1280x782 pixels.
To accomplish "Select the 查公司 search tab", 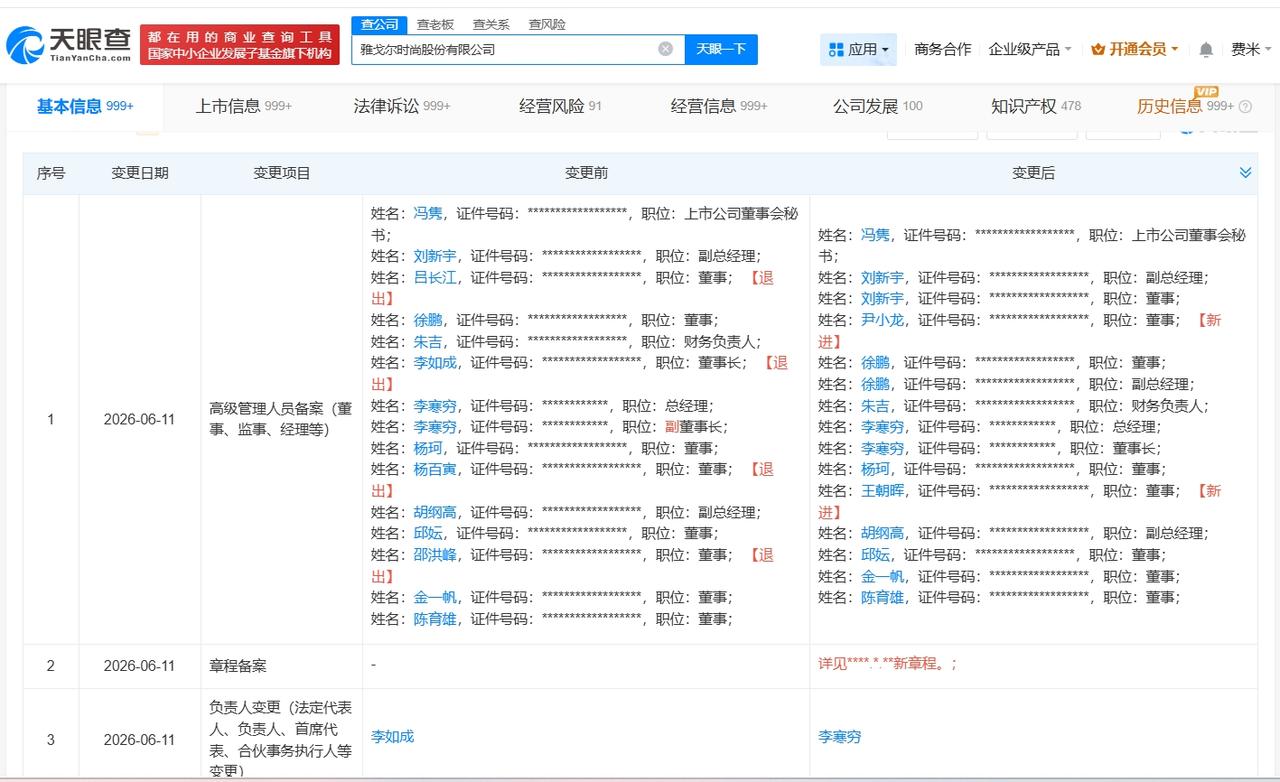I will [379, 24].
